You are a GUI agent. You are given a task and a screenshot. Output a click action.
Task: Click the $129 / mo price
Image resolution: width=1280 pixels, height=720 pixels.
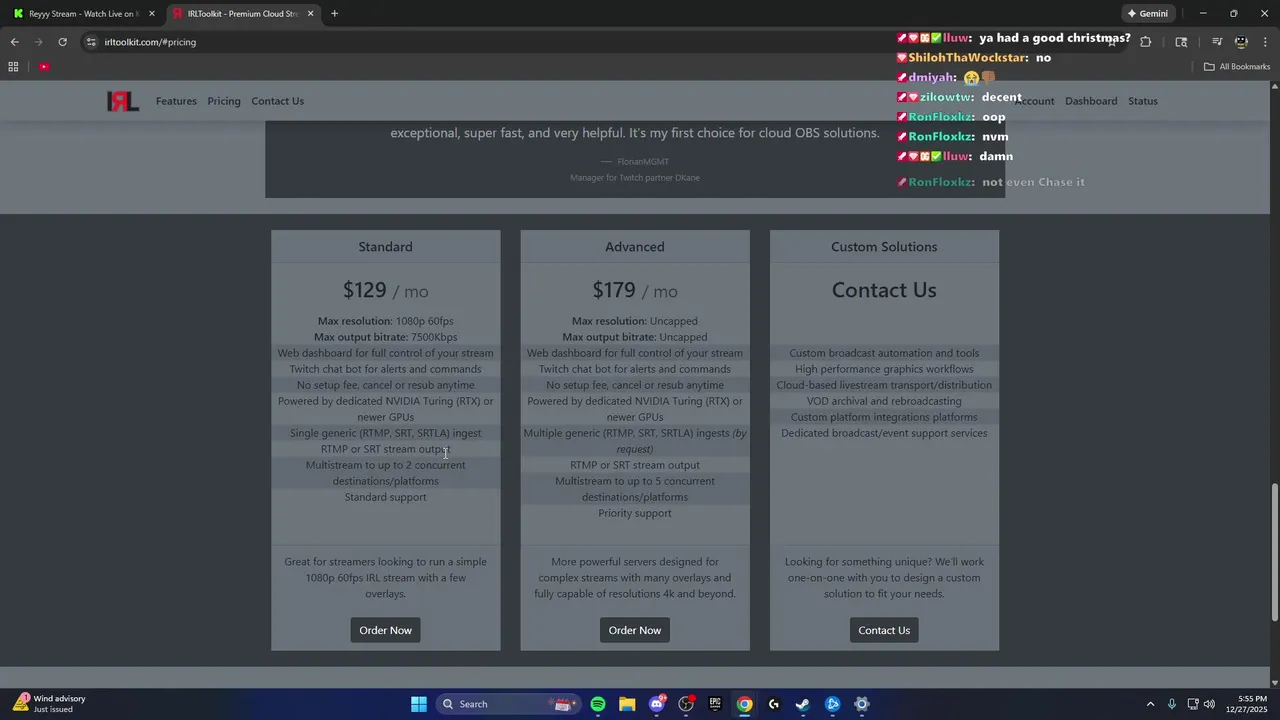(x=385, y=290)
